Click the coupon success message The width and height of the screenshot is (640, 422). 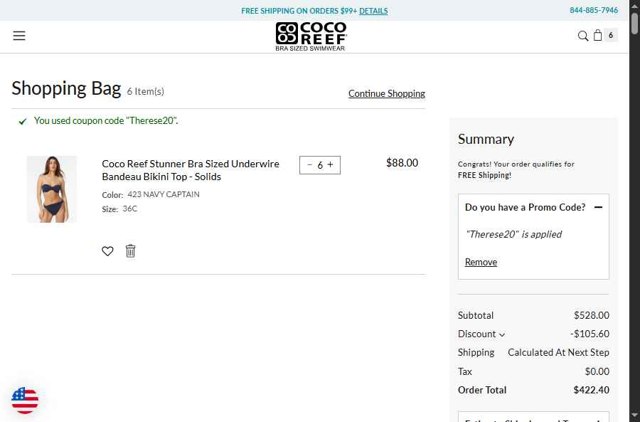[x=106, y=121]
